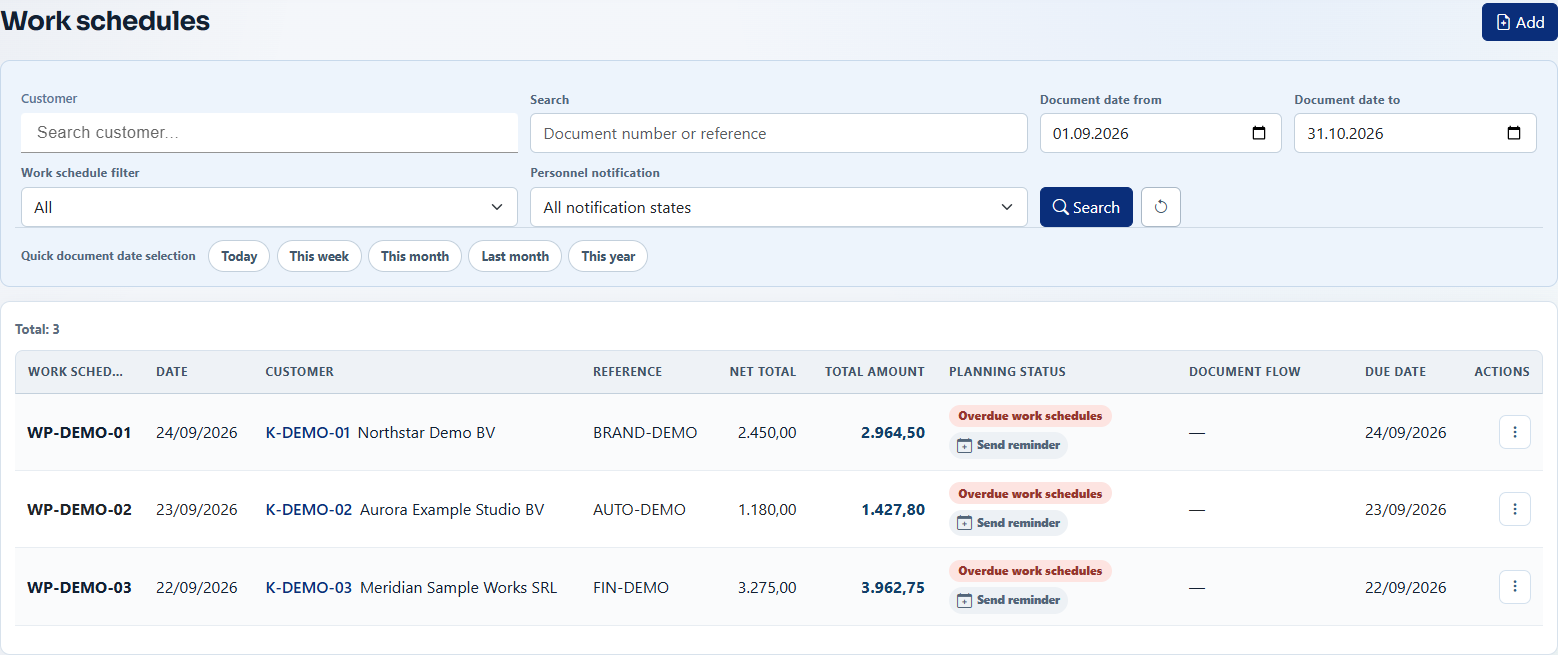The width and height of the screenshot is (1558, 655).
Task: Focus the Search customer input field
Action: [269, 132]
